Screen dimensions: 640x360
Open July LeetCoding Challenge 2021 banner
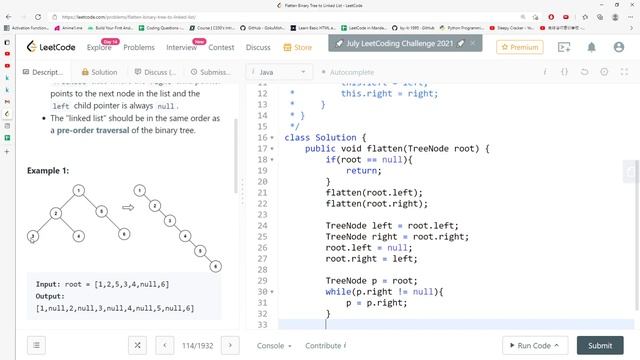pos(400,43)
